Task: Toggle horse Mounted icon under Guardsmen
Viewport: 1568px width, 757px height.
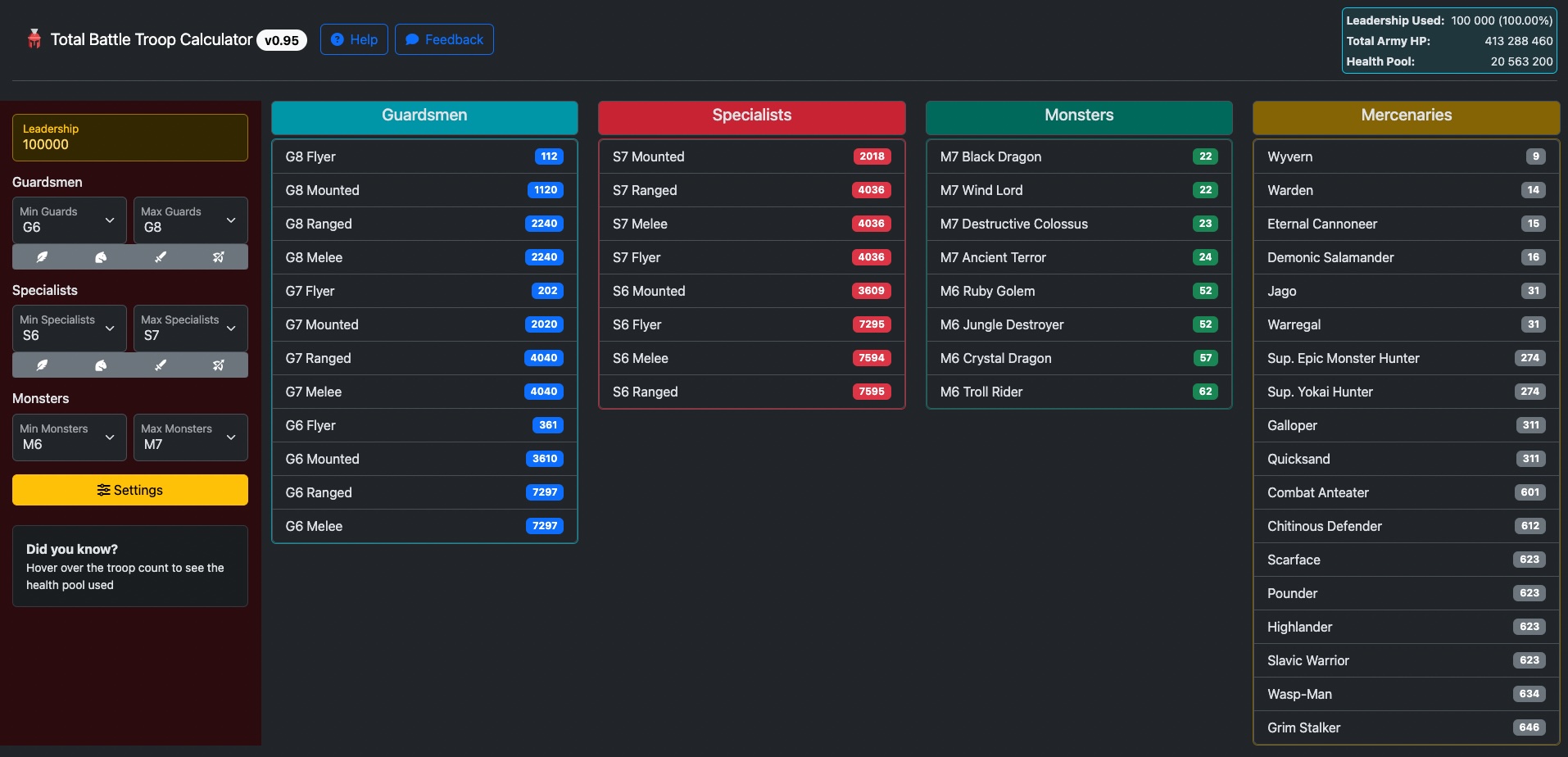Action: [x=101, y=257]
